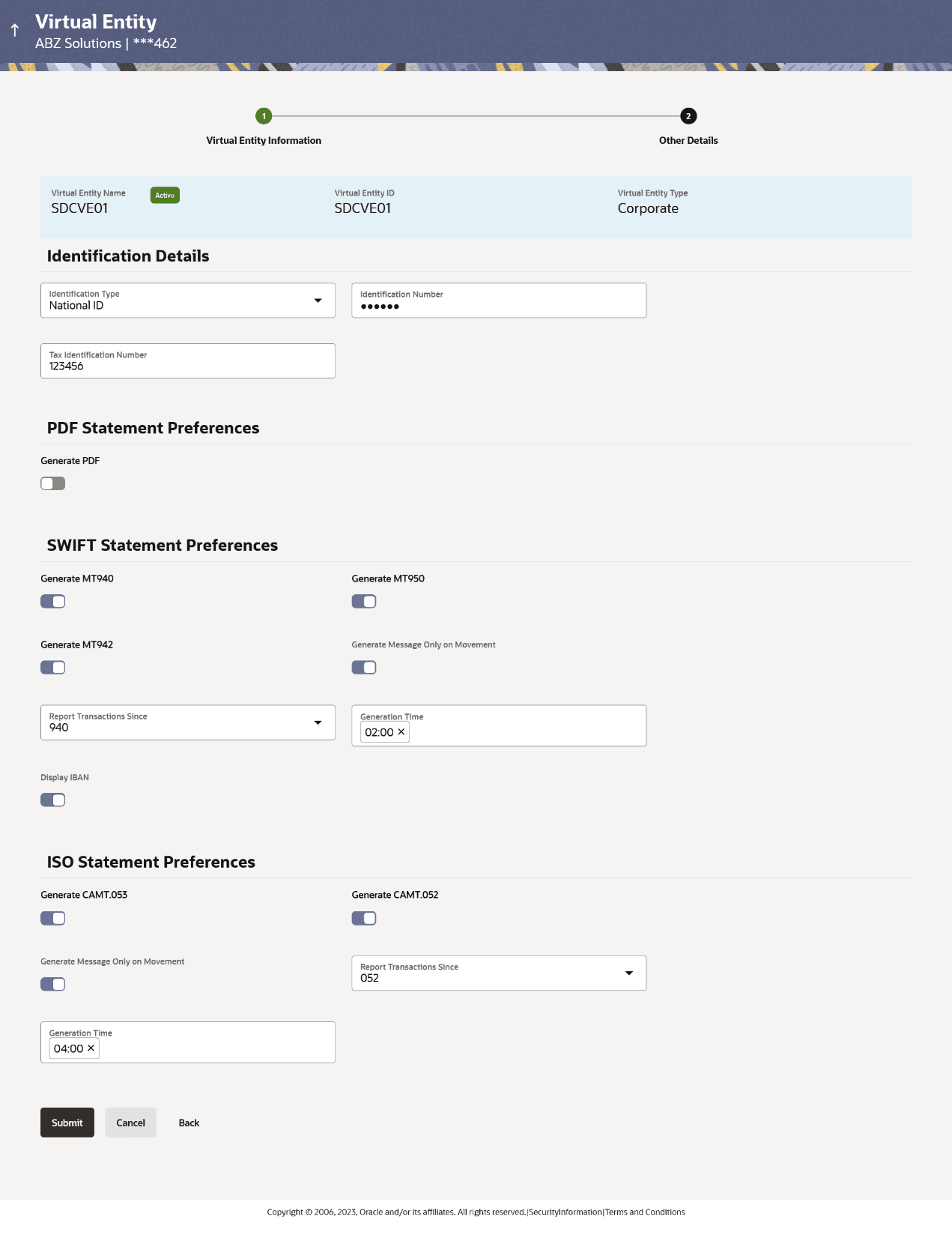The height and width of the screenshot is (1238, 952).
Task: Turn off Generate MT950 switch
Action: (x=364, y=601)
